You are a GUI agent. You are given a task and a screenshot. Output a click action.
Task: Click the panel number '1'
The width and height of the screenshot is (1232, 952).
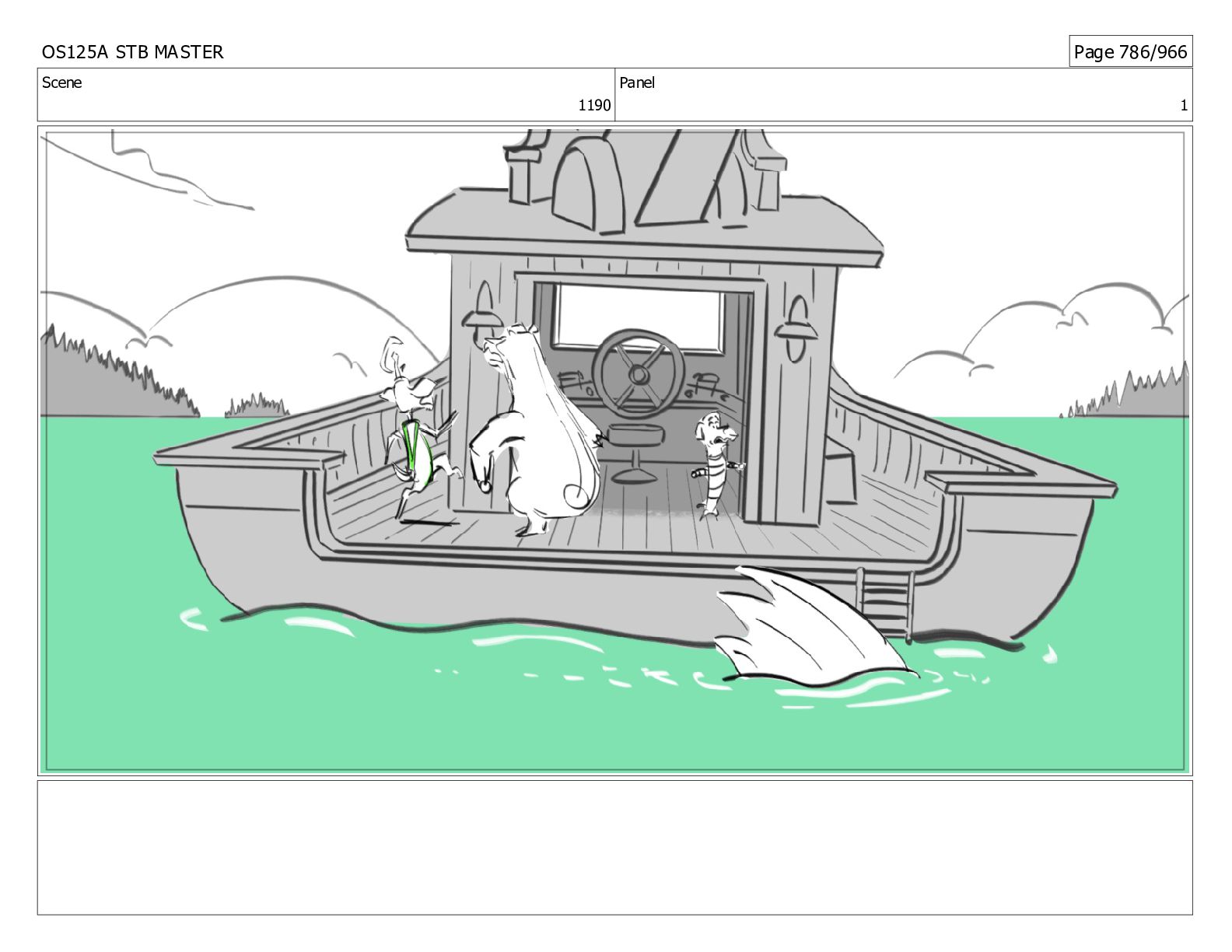pyautogui.click(x=1184, y=106)
